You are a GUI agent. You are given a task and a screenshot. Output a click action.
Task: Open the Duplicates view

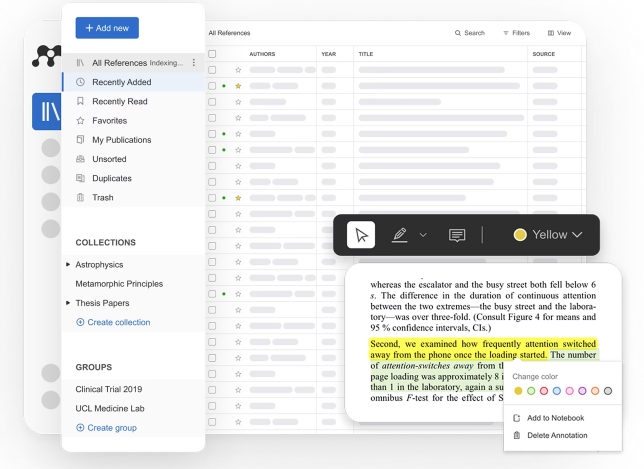[x=134, y=178]
